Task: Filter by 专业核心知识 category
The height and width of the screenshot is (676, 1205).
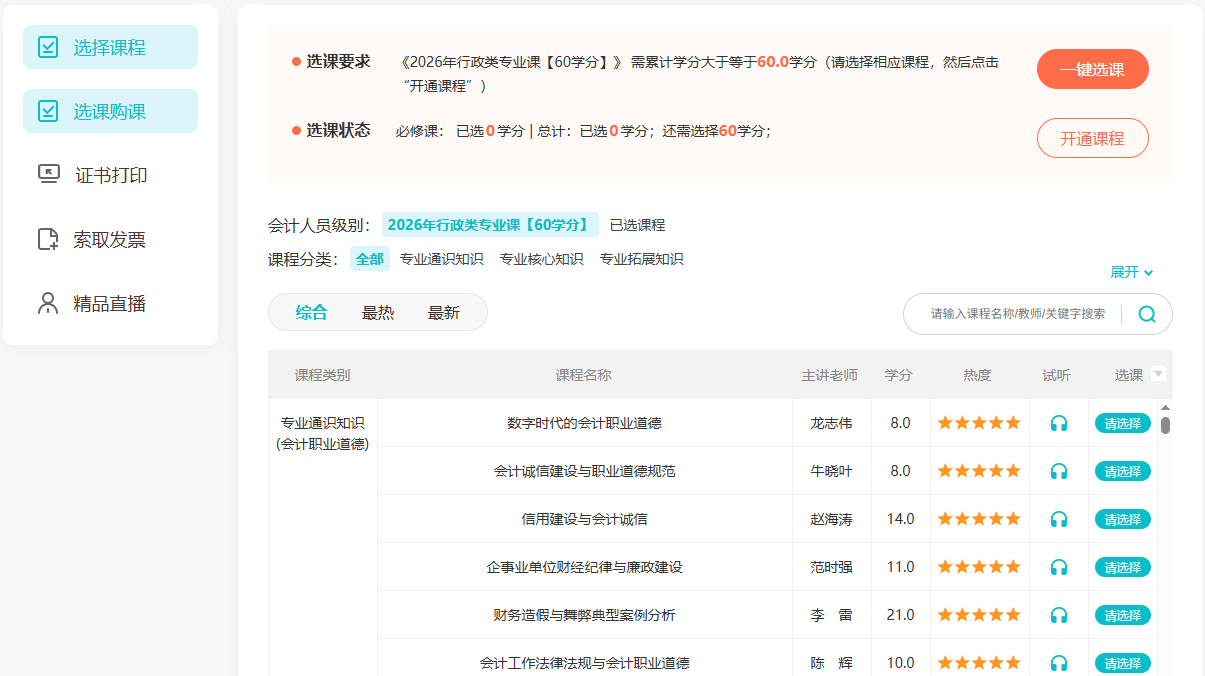Action: click(541, 259)
